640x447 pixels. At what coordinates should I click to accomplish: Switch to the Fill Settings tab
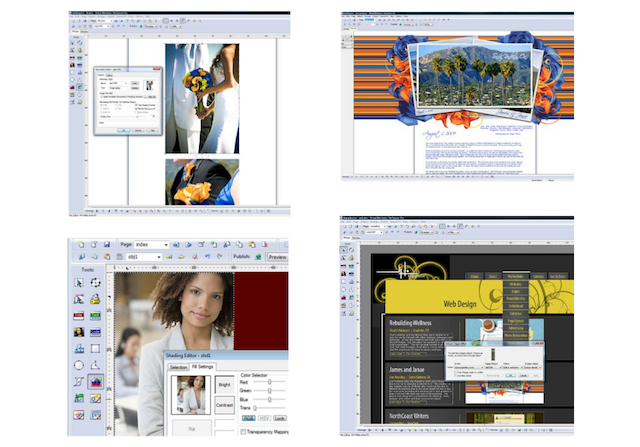click(202, 367)
